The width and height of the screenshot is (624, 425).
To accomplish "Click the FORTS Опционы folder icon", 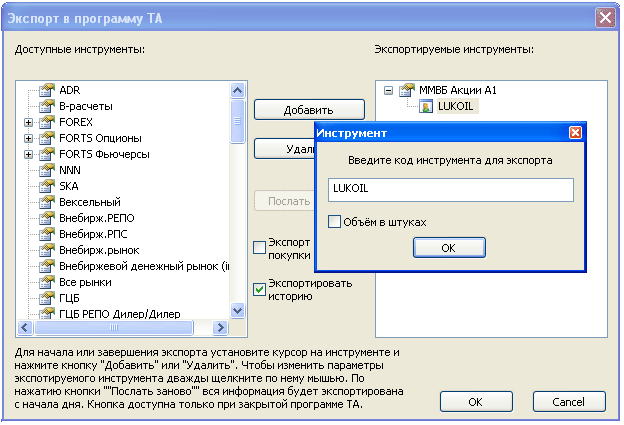I will click(x=47, y=138).
